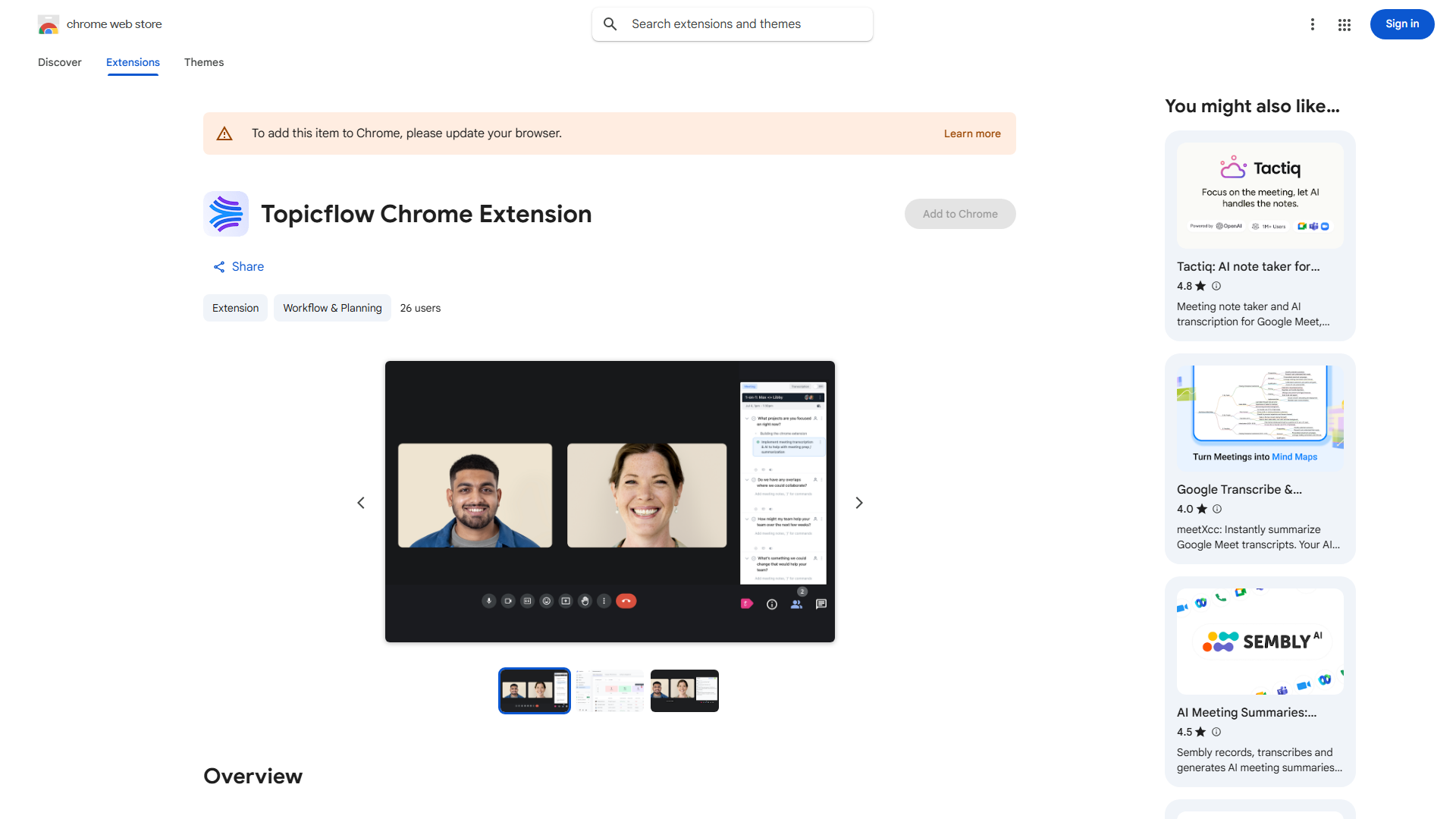Open the Learn more link
This screenshot has width=1456, height=819.
pyautogui.click(x=972, y=133)
